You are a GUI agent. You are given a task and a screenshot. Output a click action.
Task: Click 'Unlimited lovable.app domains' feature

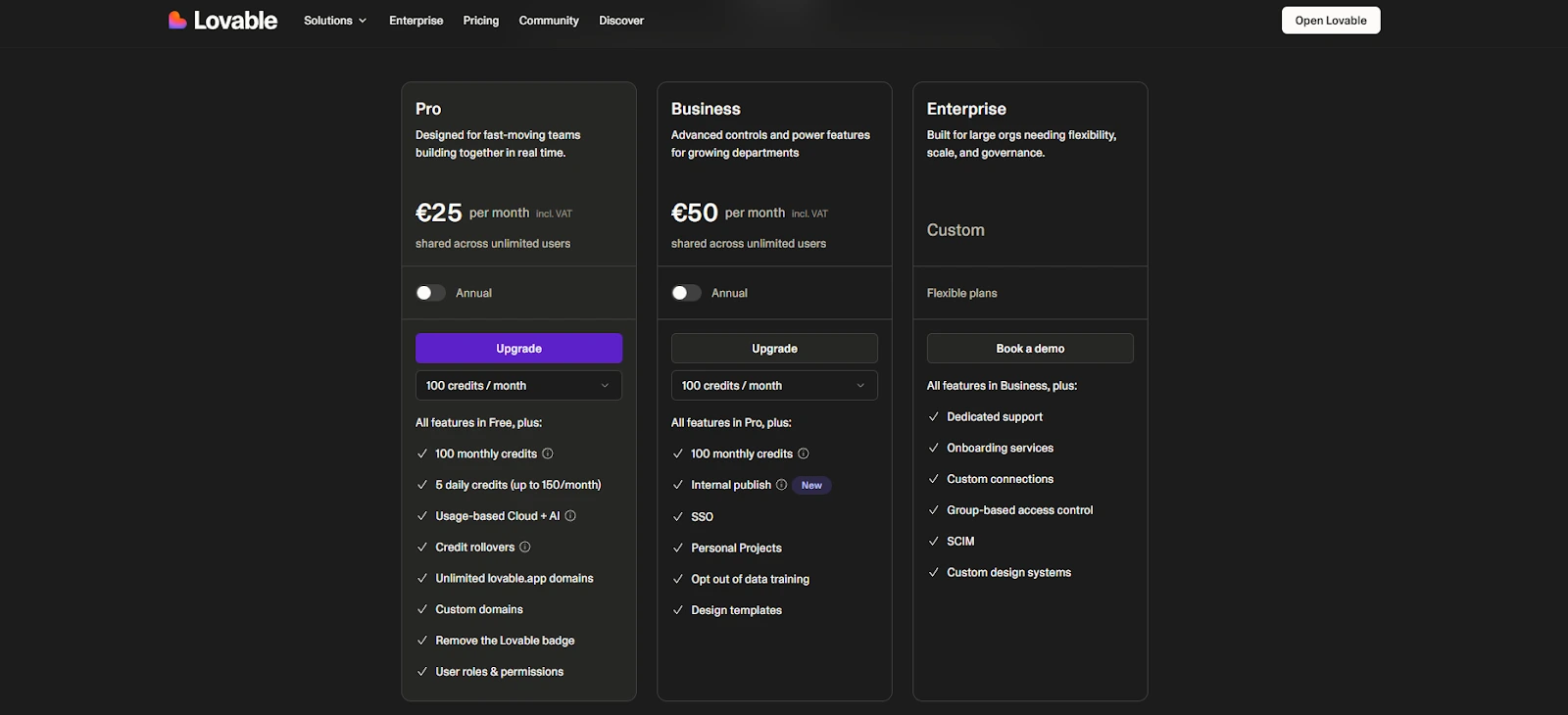514,578
